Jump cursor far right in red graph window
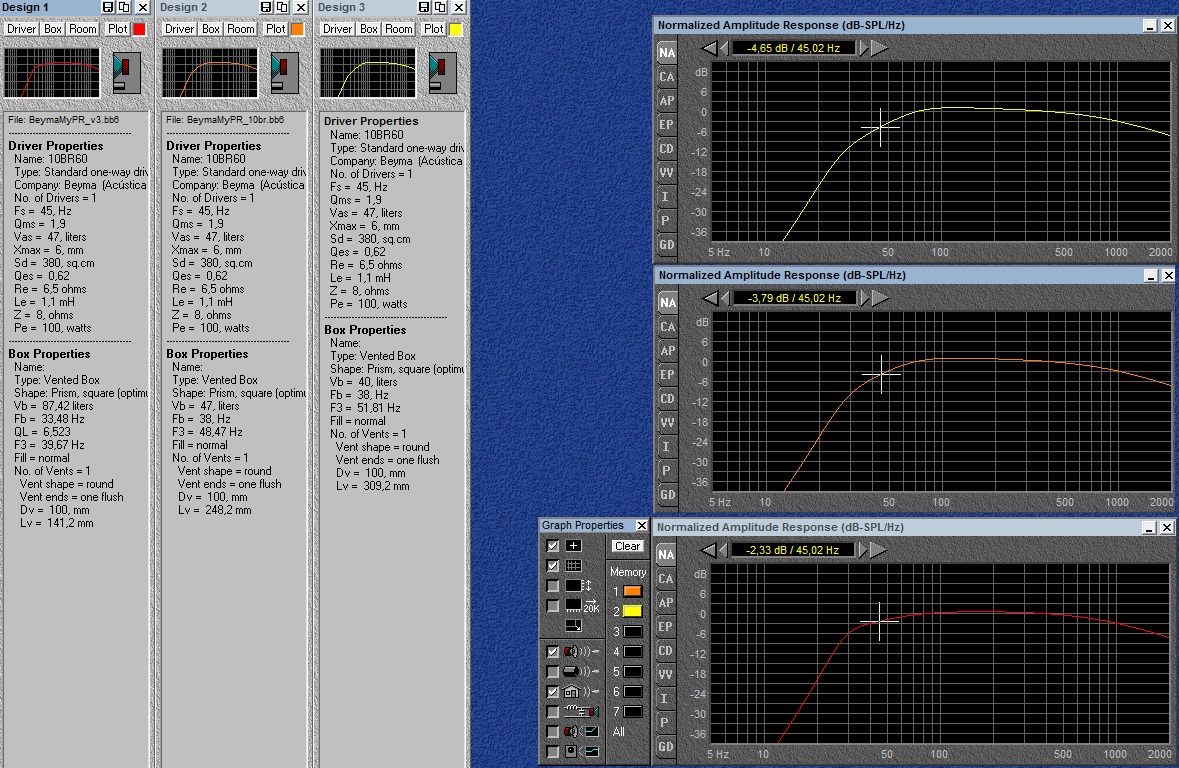 [x=877, y=551]
